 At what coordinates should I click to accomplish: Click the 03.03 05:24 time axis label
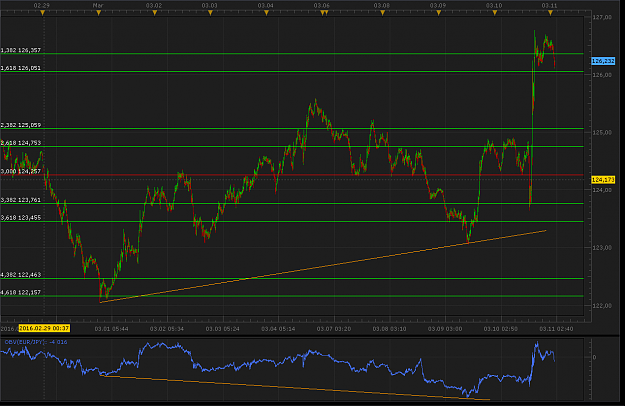pyautogui.click(x=222, y=329)
